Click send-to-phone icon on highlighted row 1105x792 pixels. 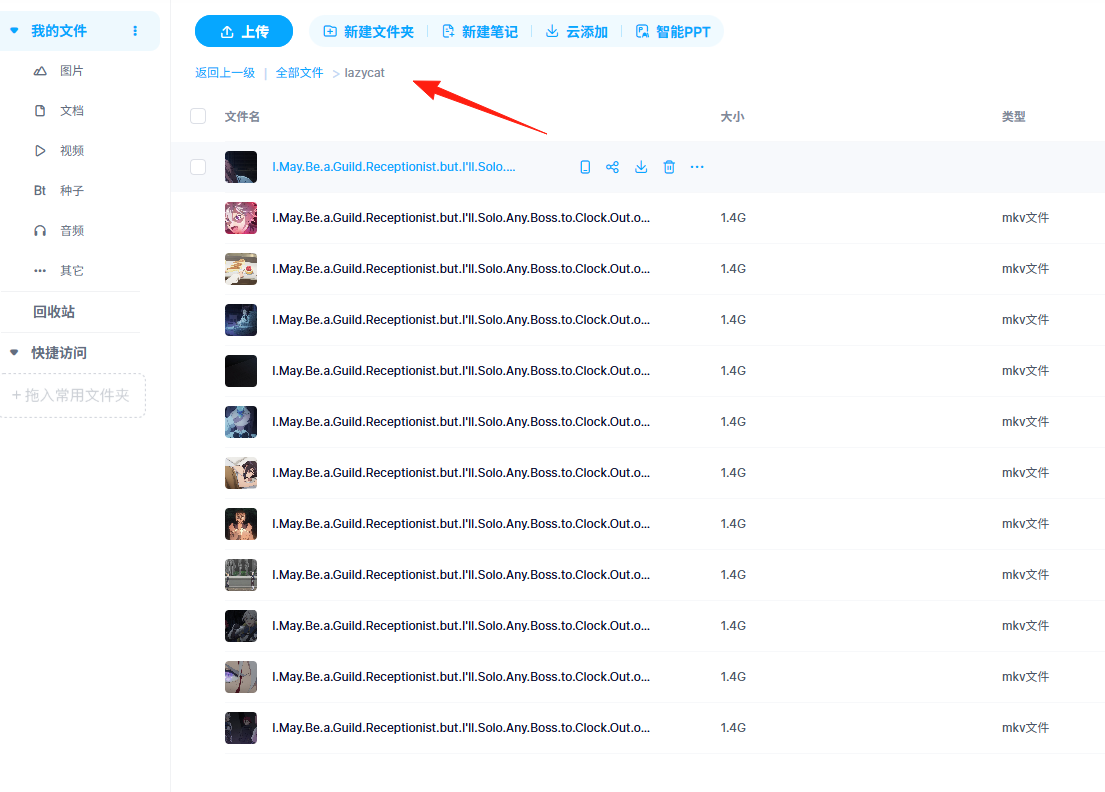[x=585, y=167]
